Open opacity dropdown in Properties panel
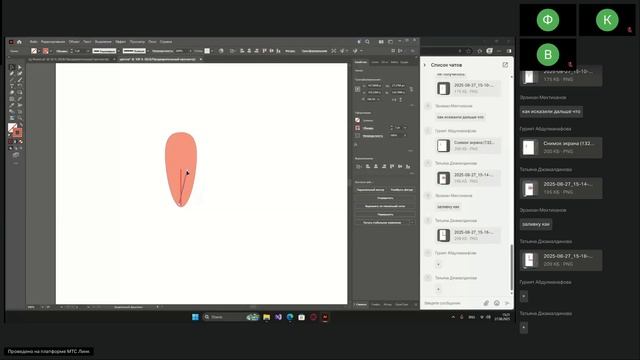 coord(405,136)
